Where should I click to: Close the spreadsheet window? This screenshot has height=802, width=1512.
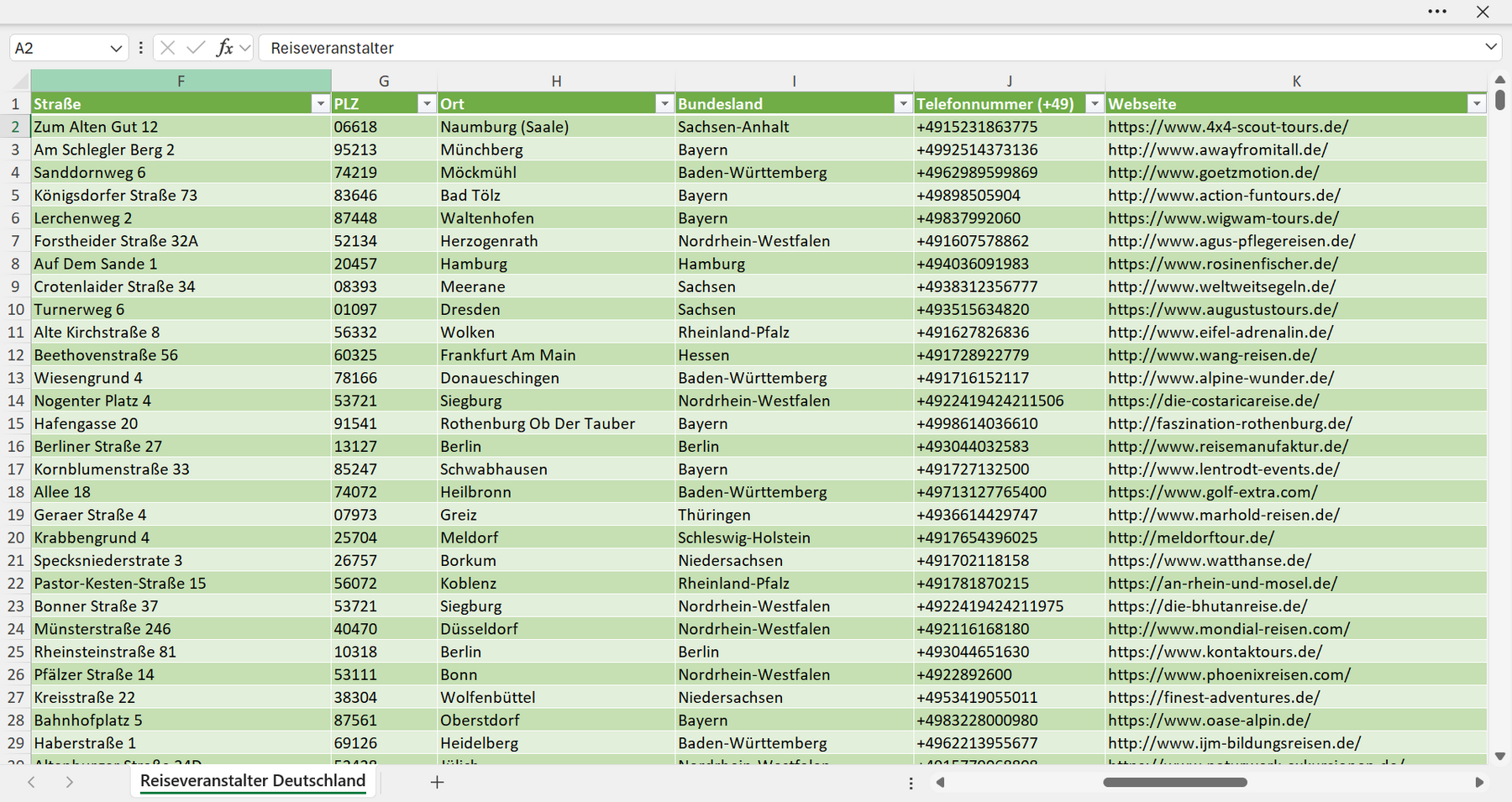[x=1483, y=12]
